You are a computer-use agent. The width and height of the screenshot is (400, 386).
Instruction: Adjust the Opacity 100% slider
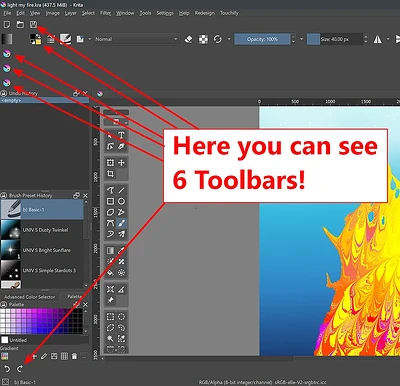[x=262, y=39]
